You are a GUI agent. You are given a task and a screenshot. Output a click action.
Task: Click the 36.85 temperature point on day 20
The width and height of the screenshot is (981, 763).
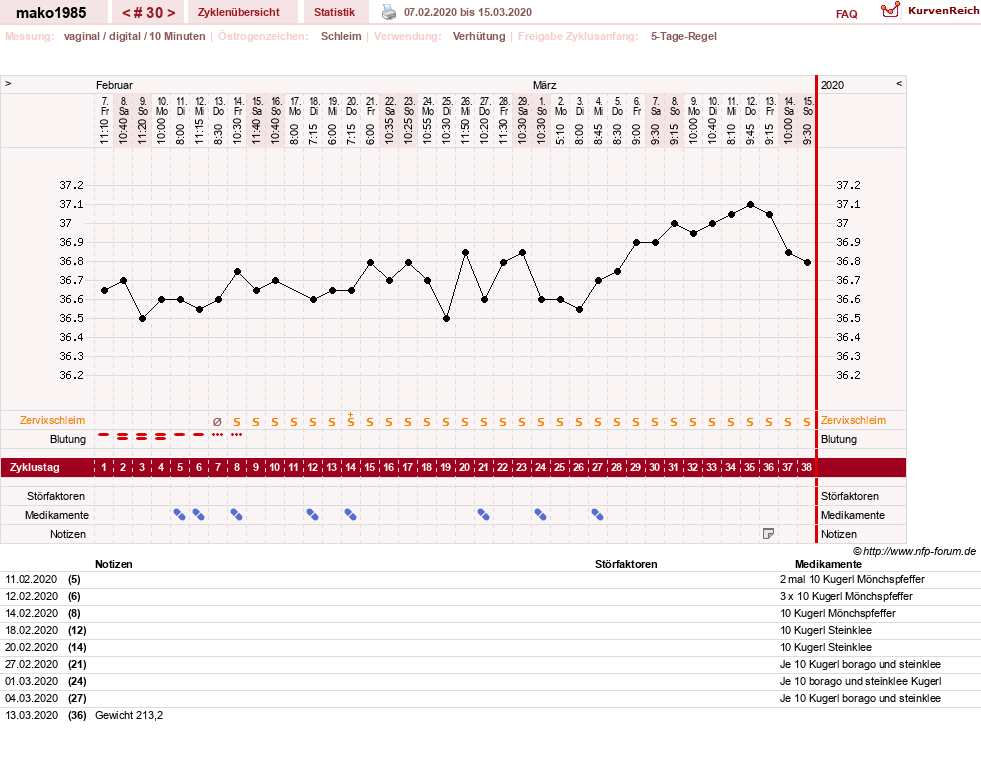tap(465, 253)
